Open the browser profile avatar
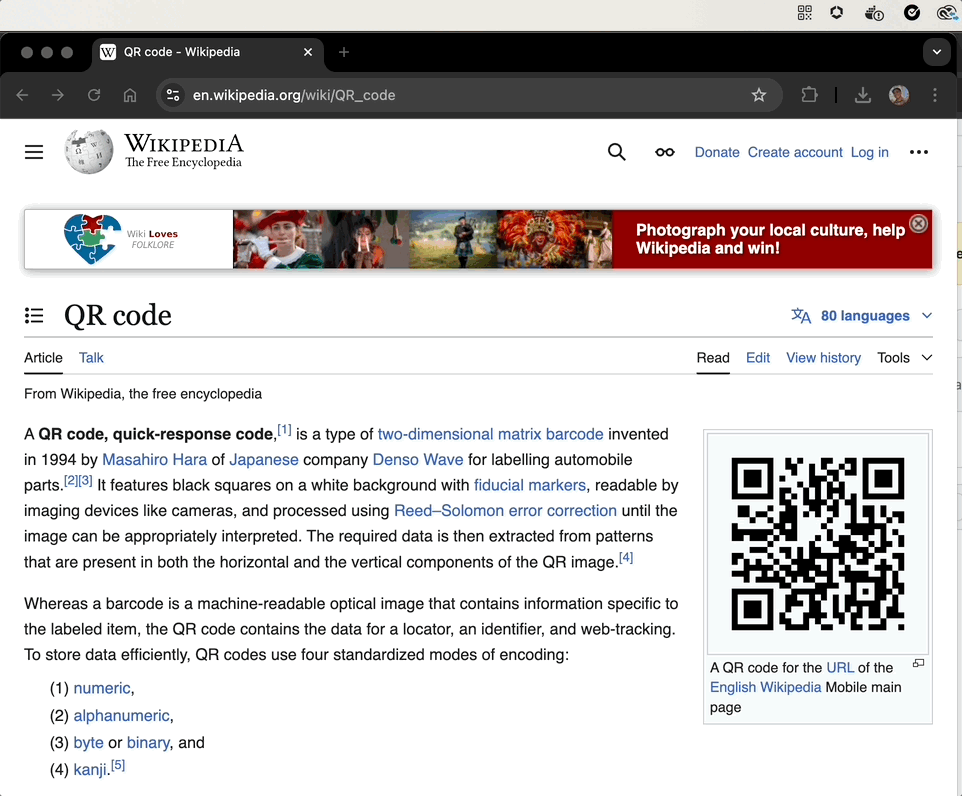962x796 pixels. 899,95
